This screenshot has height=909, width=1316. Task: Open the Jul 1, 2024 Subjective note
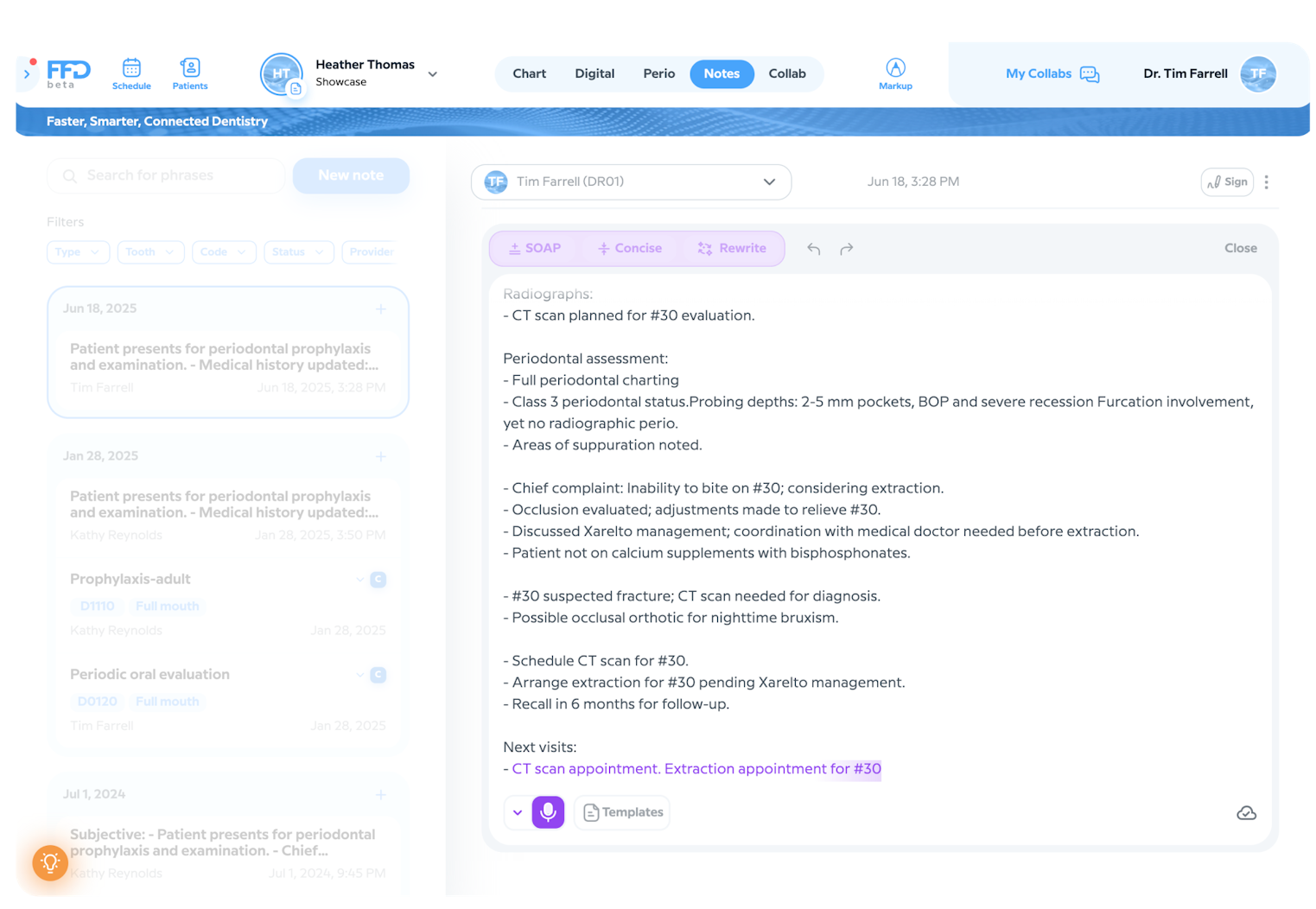coord(228,854)
